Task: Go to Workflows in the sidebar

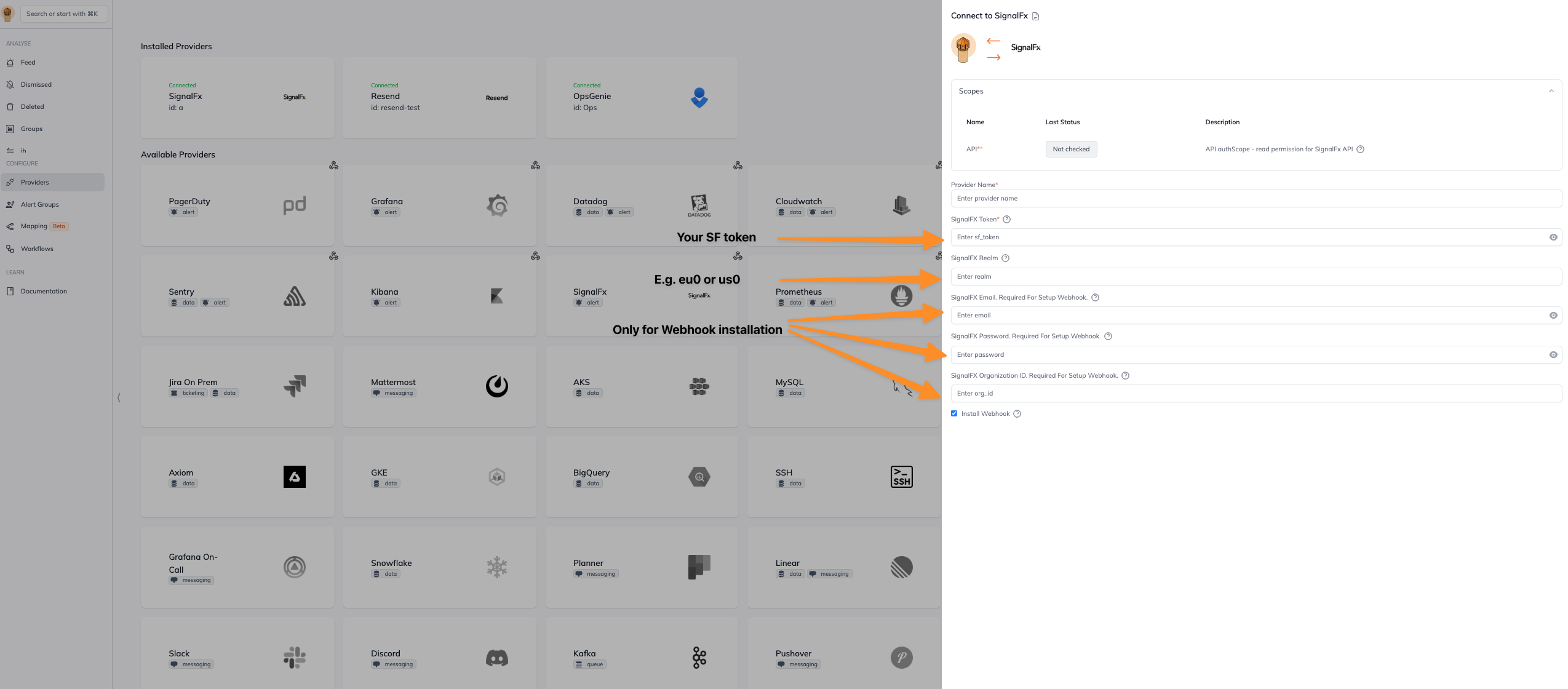Action: coord(37,249)
